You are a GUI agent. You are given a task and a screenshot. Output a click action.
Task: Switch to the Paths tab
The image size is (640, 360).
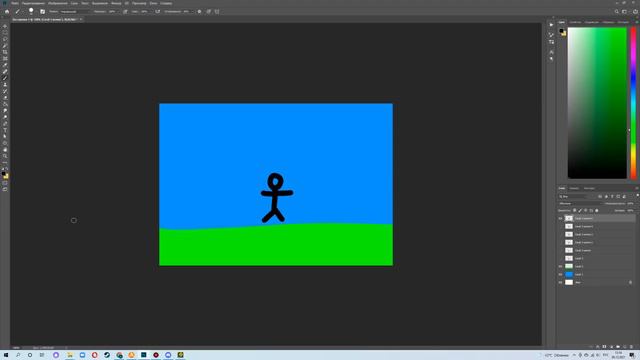pos(589,188)
